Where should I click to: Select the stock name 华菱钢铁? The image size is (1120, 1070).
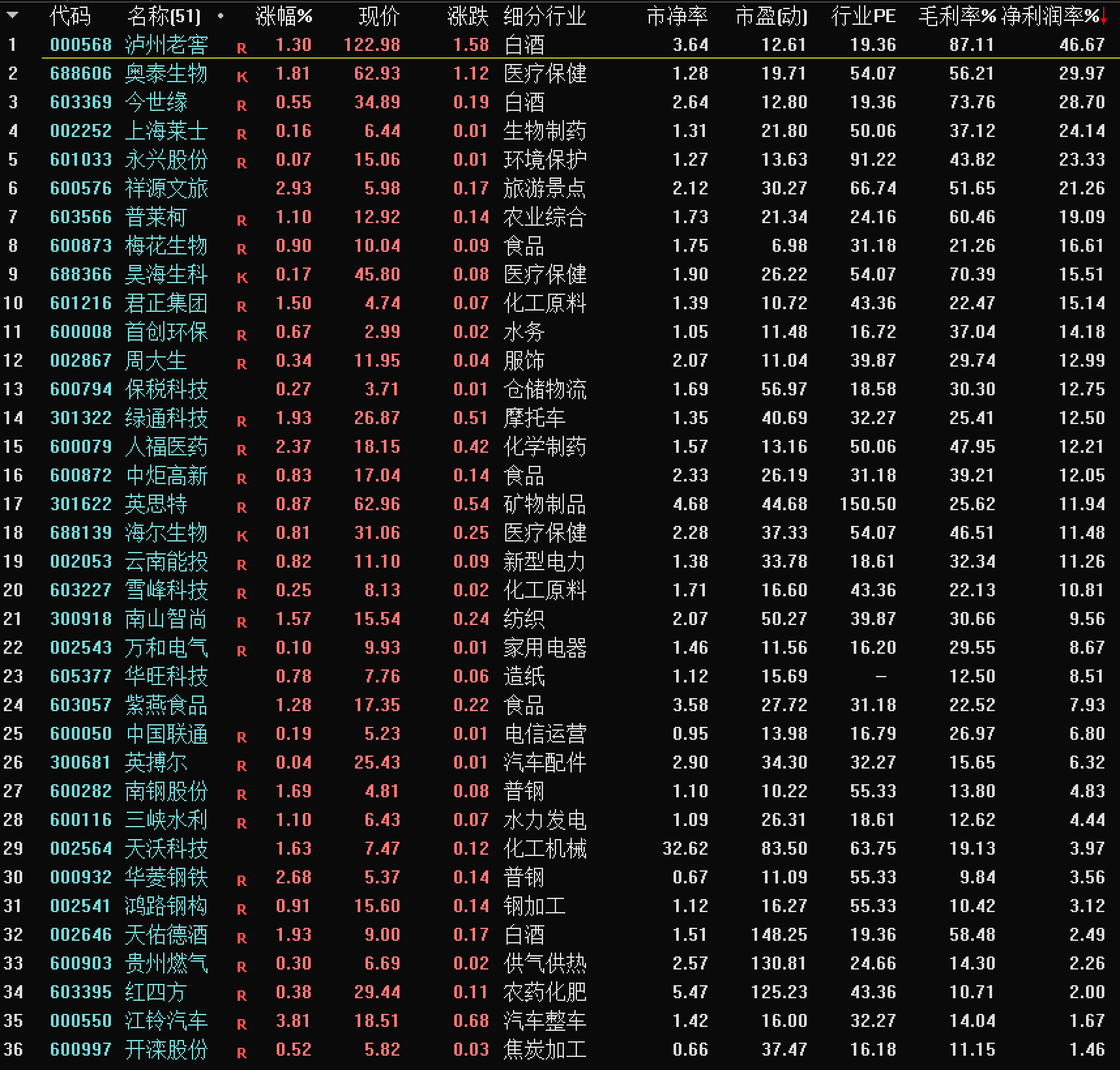tap(166, 877)
